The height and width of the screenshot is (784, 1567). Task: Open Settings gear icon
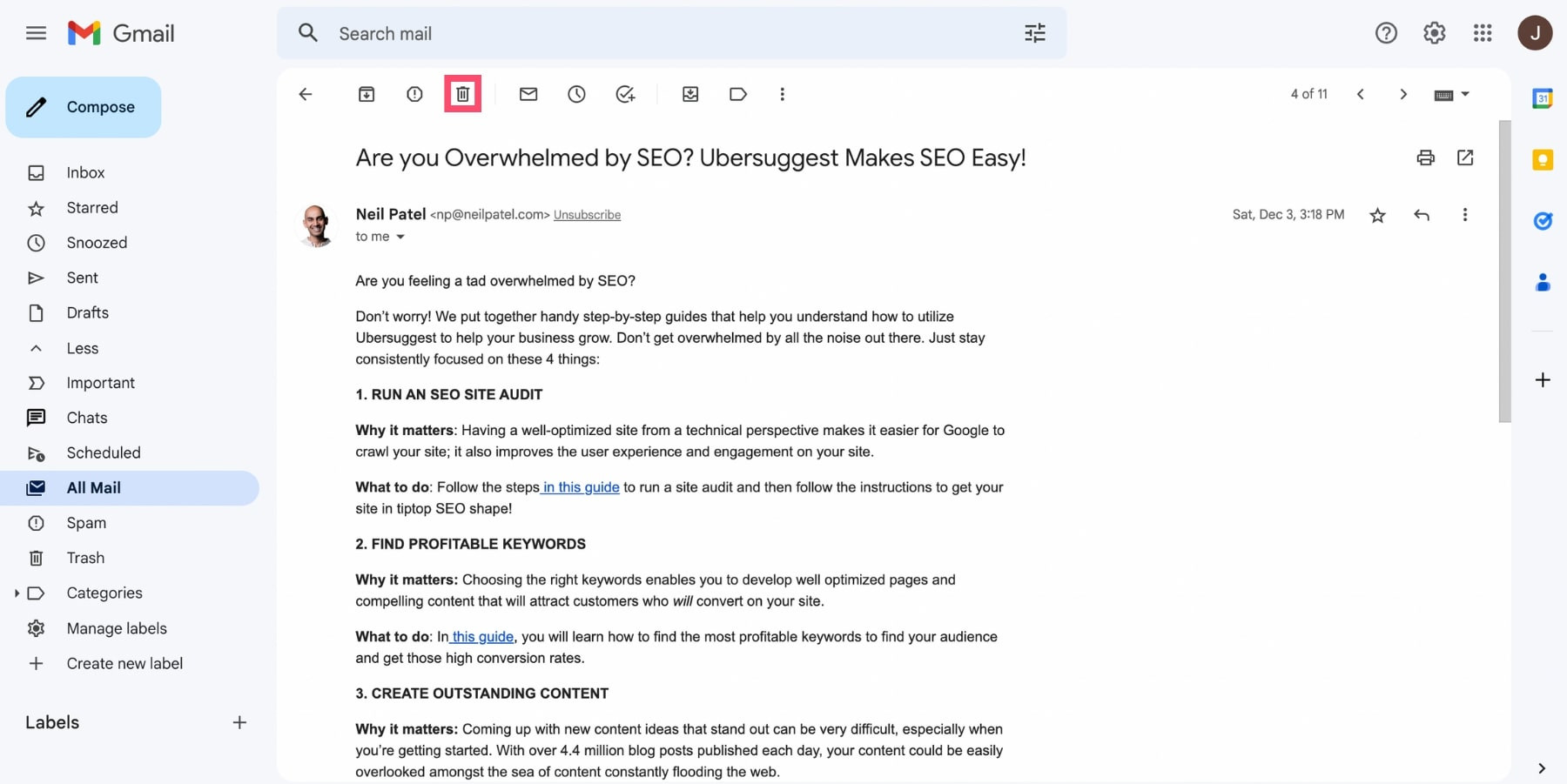pyautogui.click(x=1434, y=33)
